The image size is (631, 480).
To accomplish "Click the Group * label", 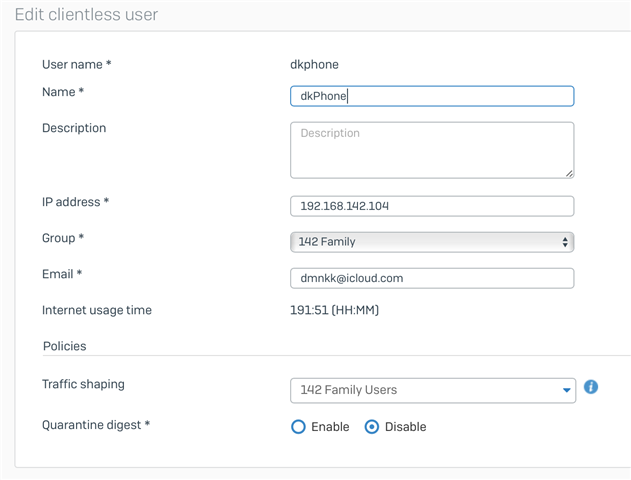I will pos(63,238).
